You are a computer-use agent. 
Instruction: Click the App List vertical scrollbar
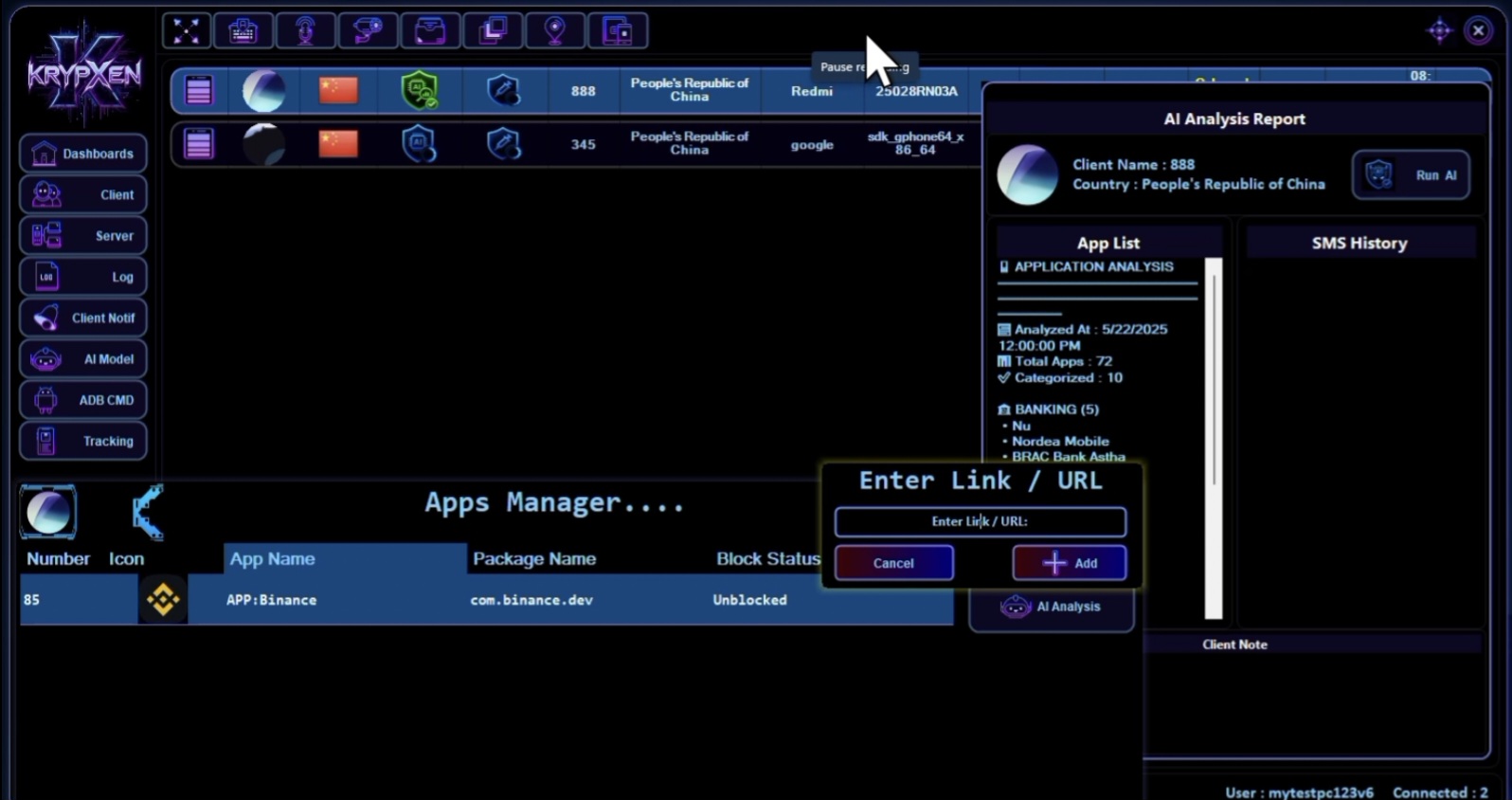pos(1214,438)
